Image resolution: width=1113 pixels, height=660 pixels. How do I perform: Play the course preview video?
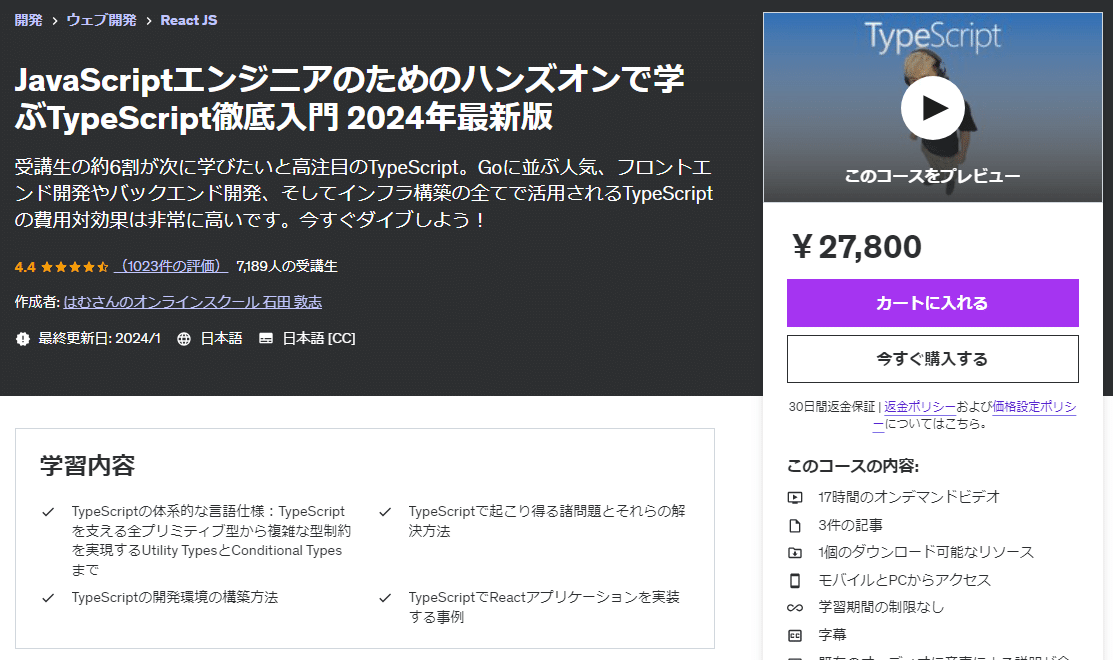point(932,108)
